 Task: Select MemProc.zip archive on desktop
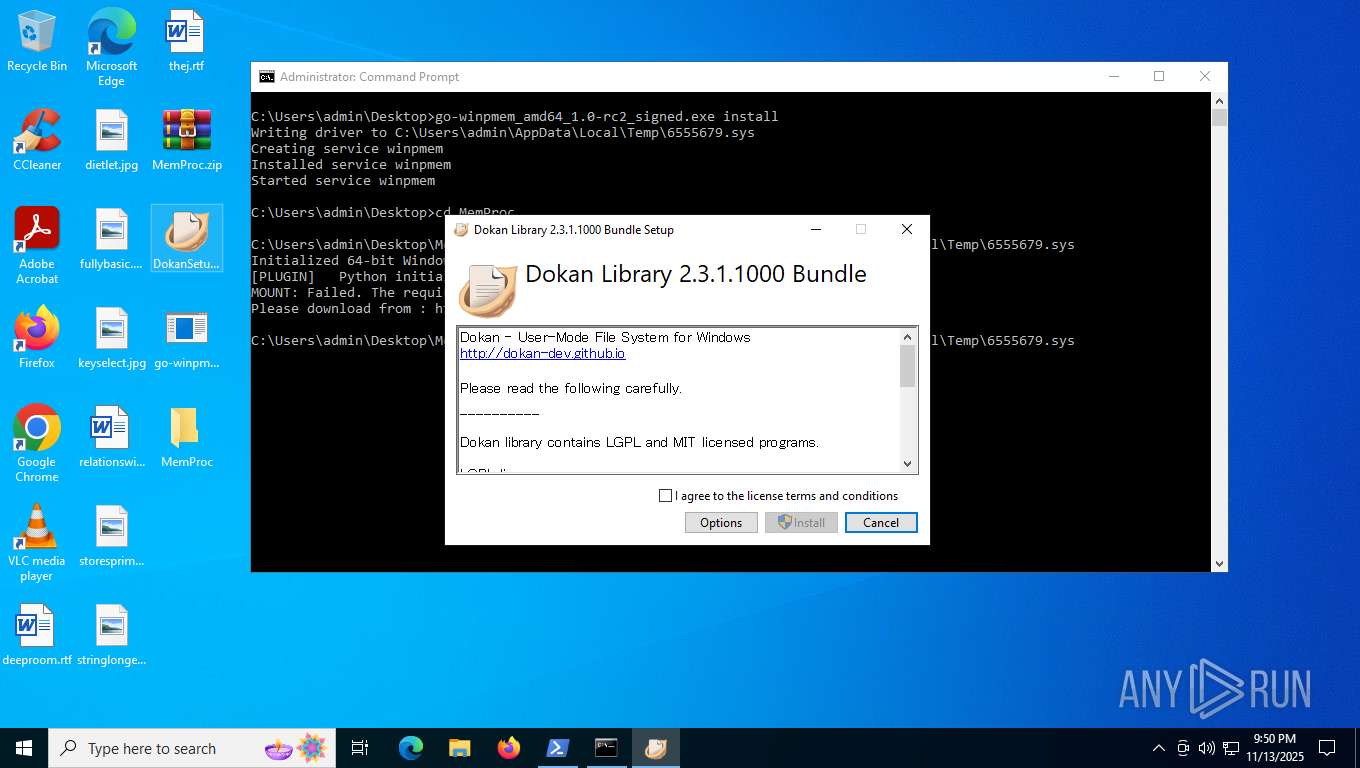coord(187,140)
